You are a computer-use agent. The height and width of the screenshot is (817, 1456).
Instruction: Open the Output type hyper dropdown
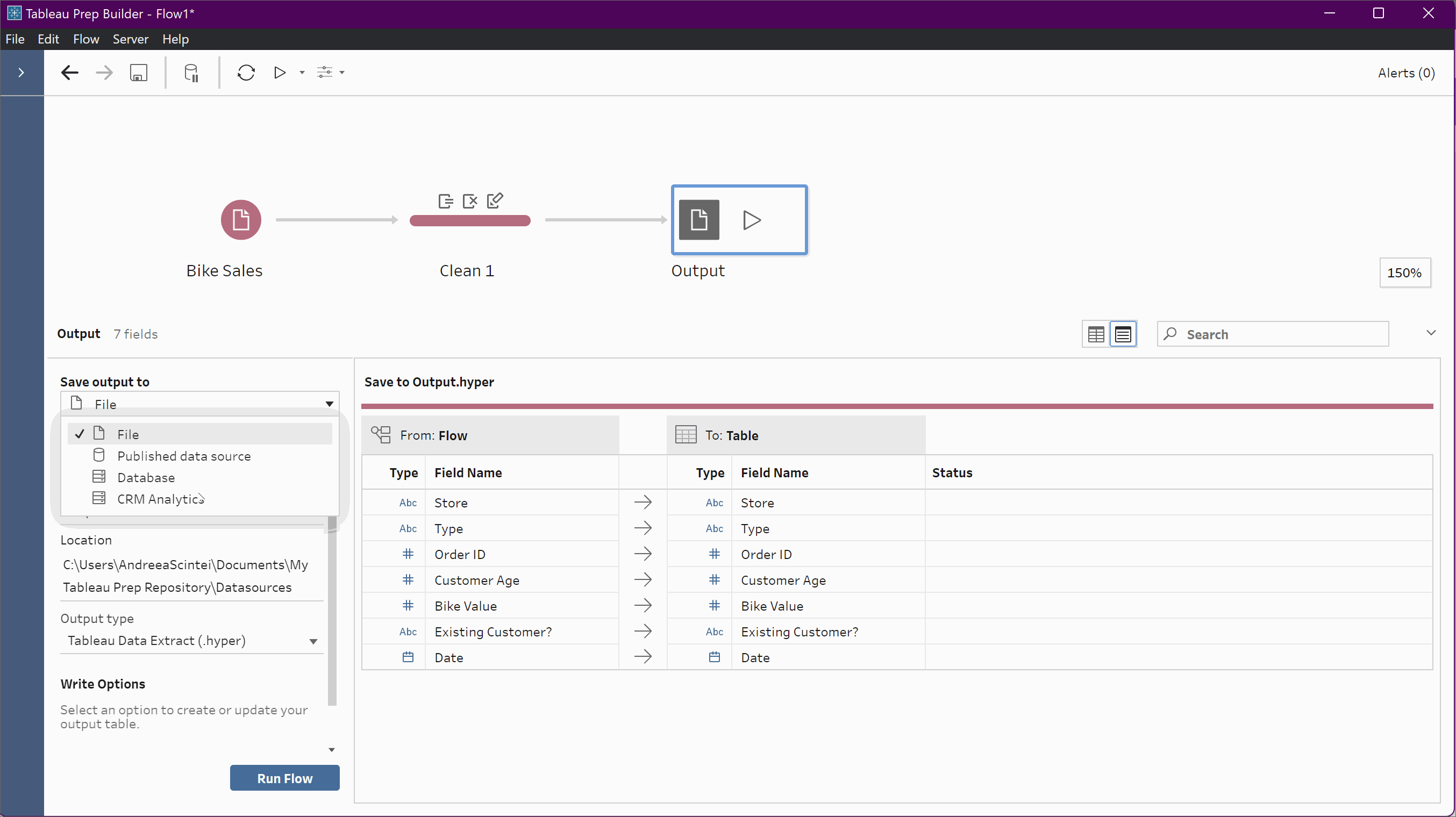click(191, 641)
